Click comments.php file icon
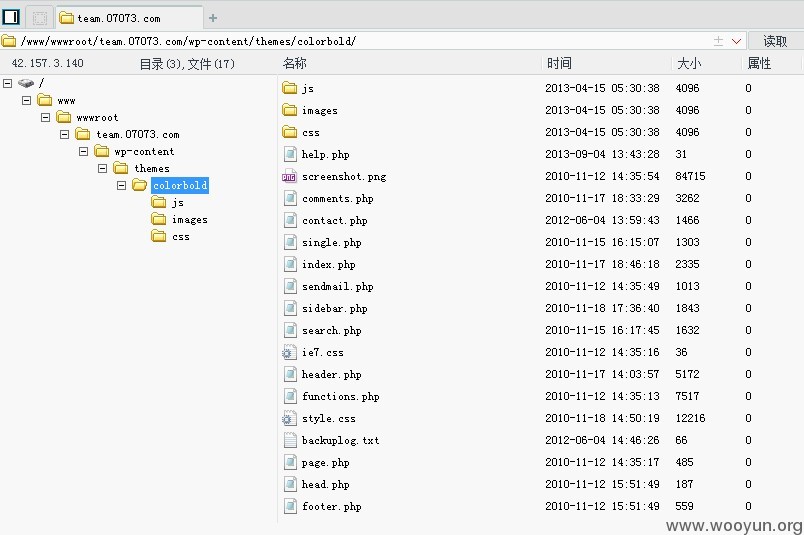Screen dimensions: 804x535 coord(290,198)
